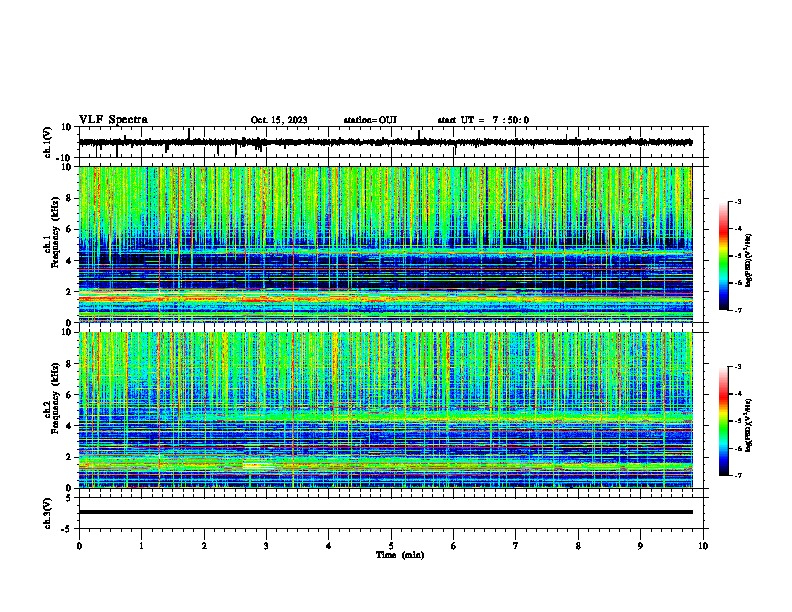The height and width of the screenshot is (612, 792).
Task: Click time axis tick label "0"
Action: [79, 546]
